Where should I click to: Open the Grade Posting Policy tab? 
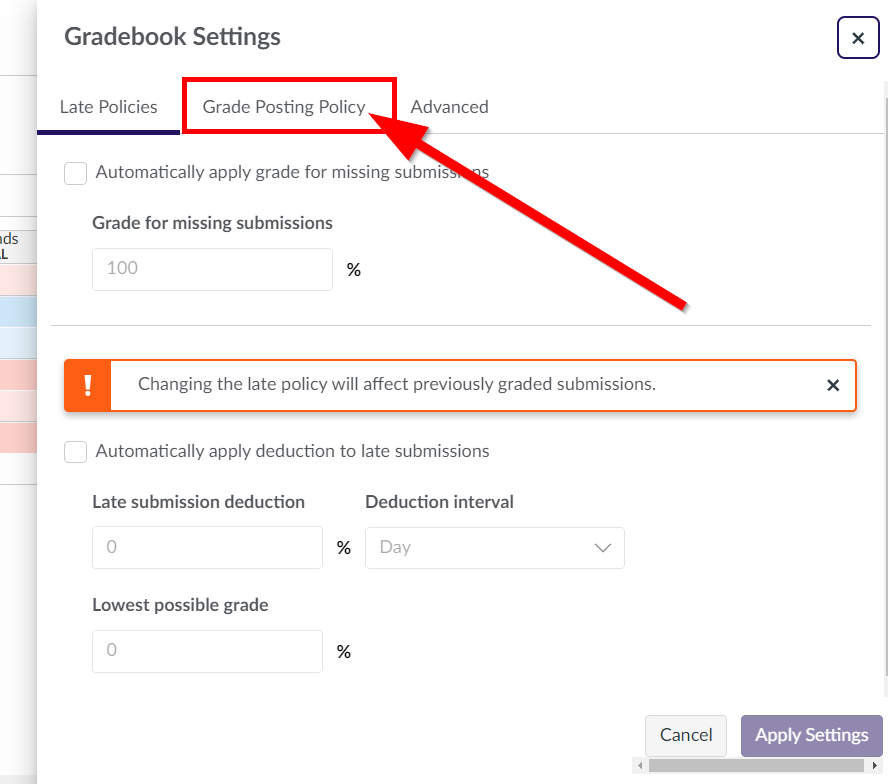(x=284, y=107)
